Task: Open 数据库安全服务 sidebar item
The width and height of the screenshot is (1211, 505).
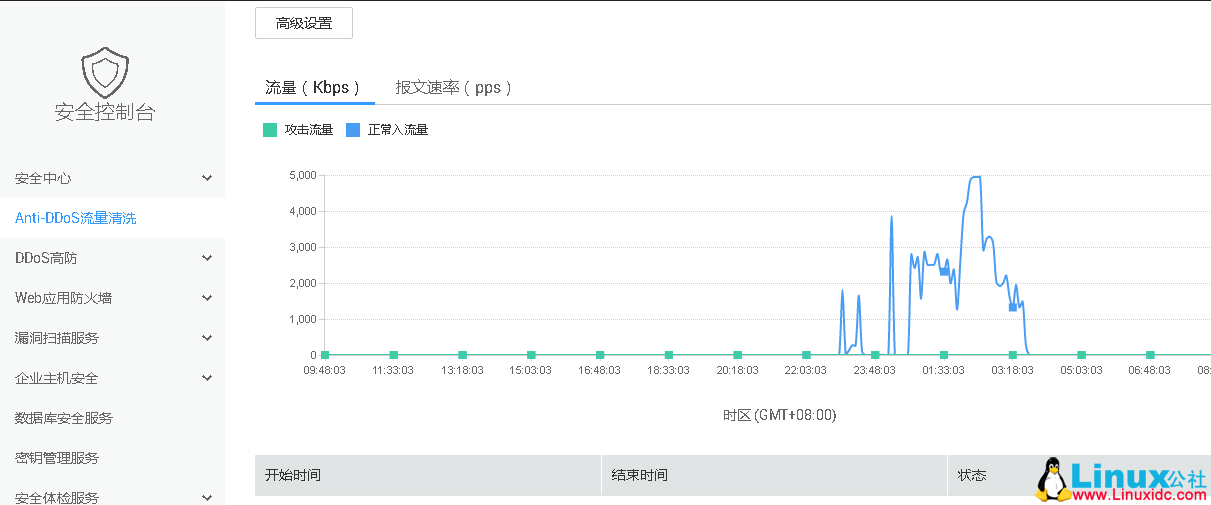Action: pyautogui.click(x=112, y=418)
